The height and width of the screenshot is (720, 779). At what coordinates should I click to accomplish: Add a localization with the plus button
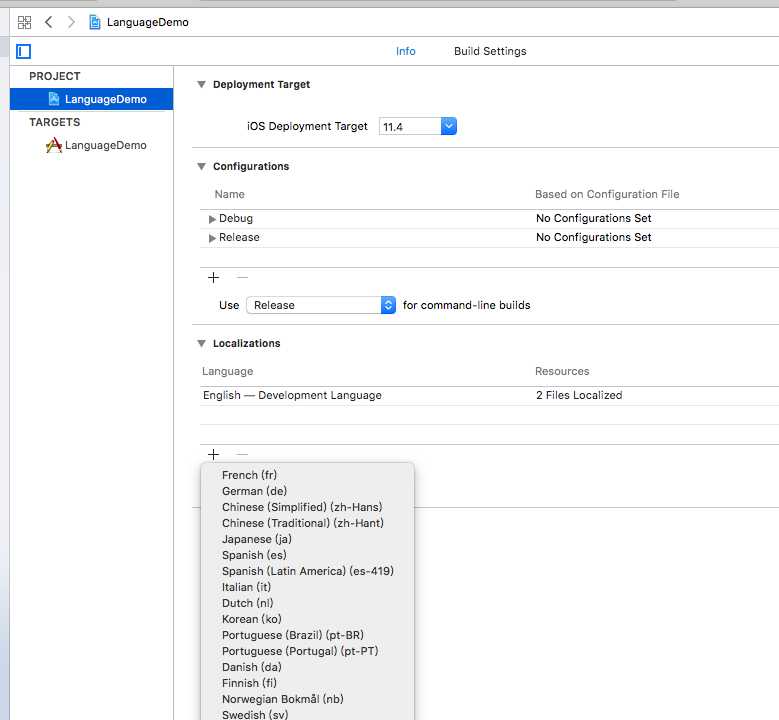pos(214,454)
